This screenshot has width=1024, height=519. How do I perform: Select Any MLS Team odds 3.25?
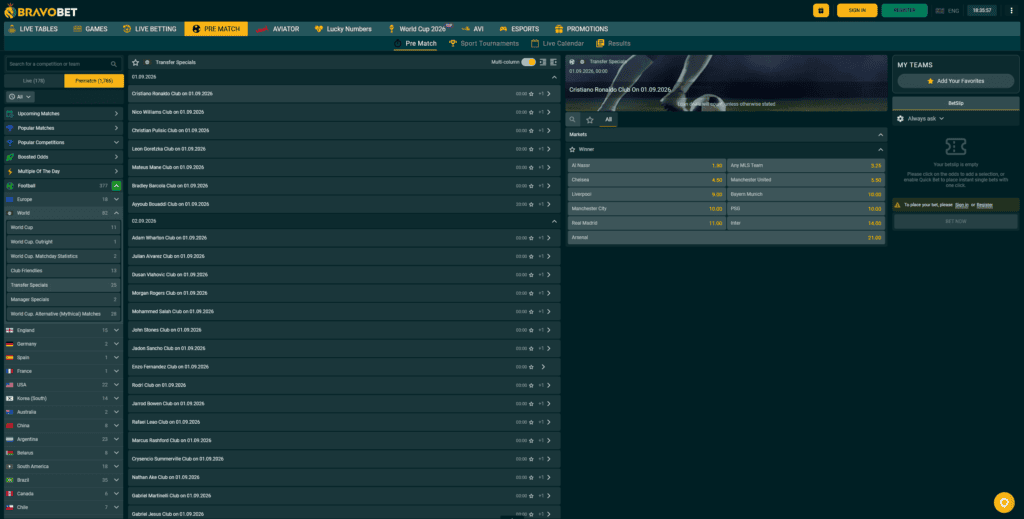[806, 166]
